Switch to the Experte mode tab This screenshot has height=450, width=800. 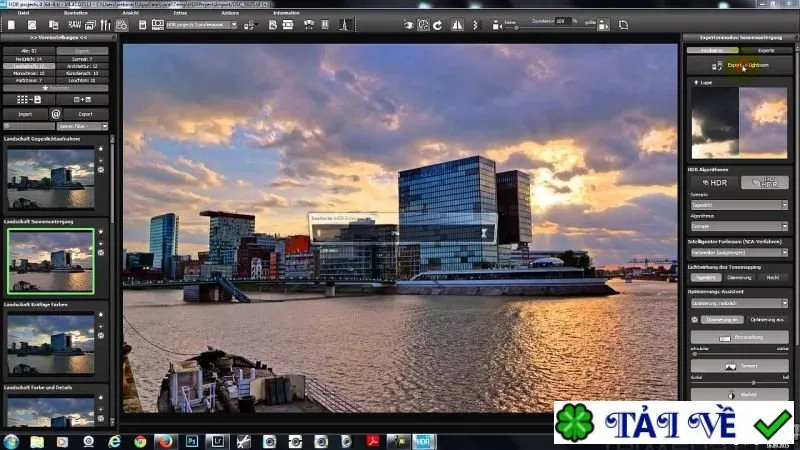[766, 50]
